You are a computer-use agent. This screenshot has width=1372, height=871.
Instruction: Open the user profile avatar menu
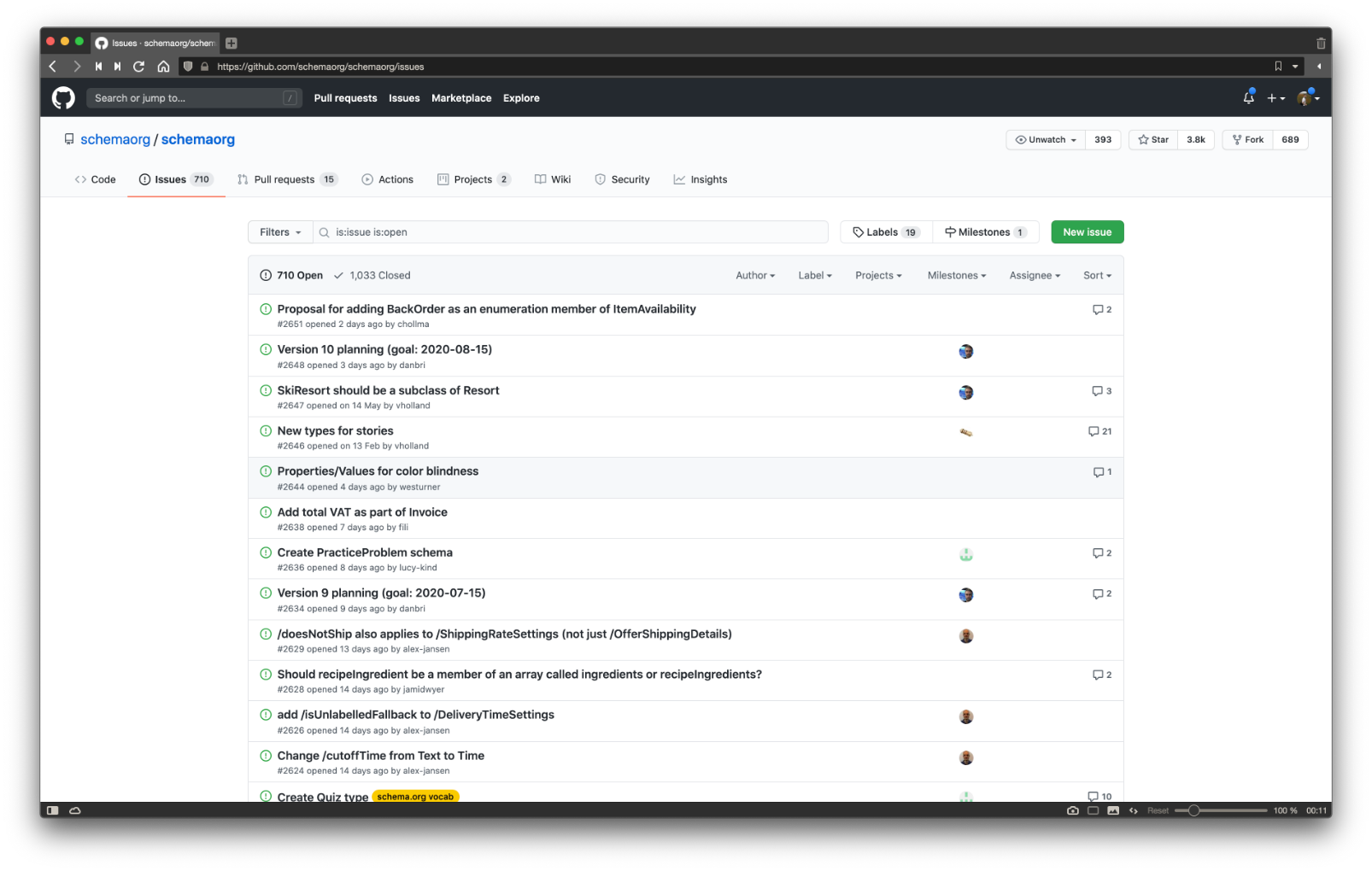pyautogui.click(x=1308, y=98)
